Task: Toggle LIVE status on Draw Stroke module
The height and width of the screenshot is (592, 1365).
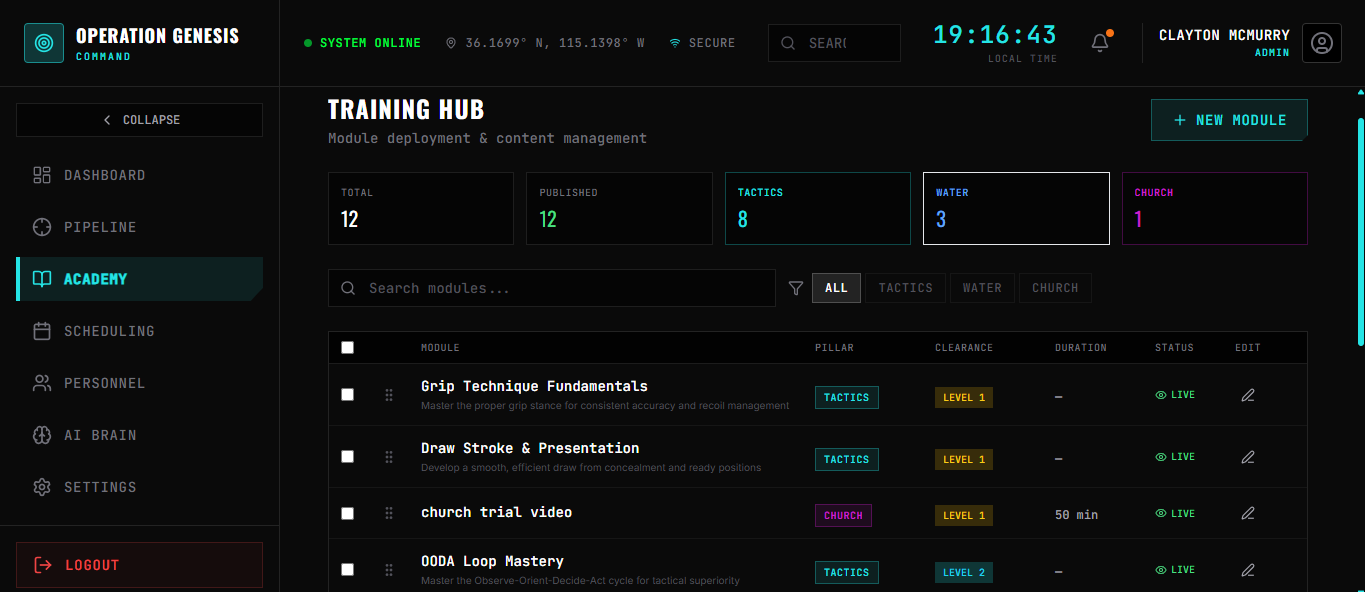Action: (x=1175, y=456)
